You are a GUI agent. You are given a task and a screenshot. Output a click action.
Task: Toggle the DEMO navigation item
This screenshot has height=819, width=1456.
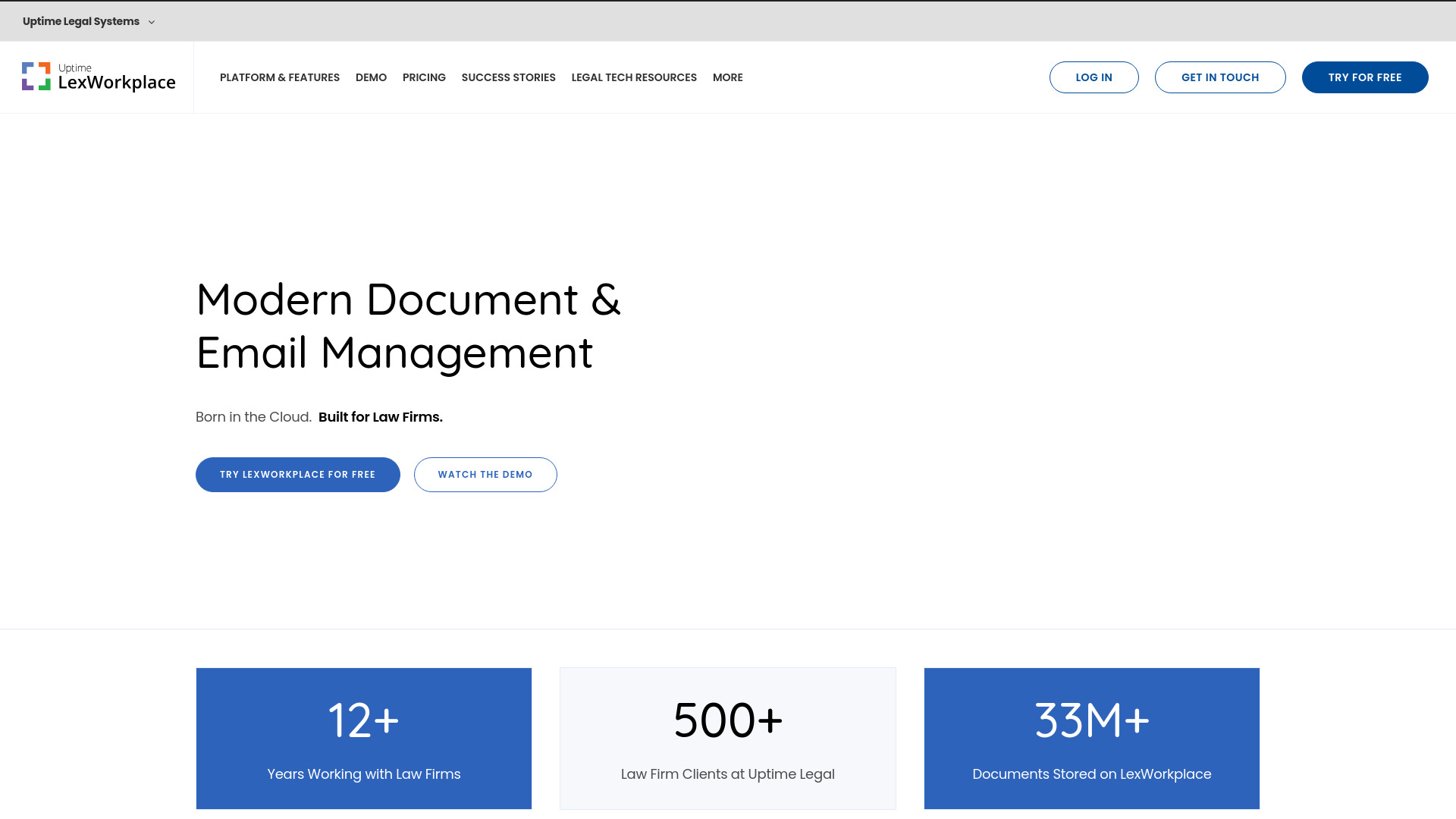371,77
